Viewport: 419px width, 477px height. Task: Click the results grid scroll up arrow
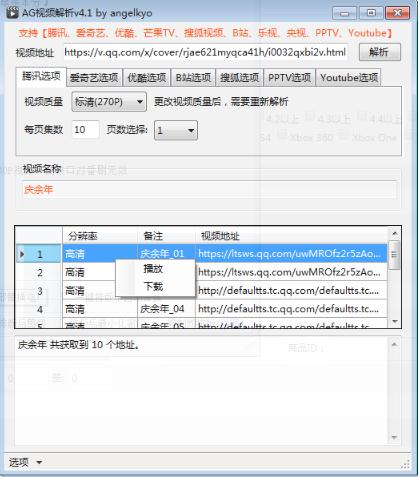[395, 234]
